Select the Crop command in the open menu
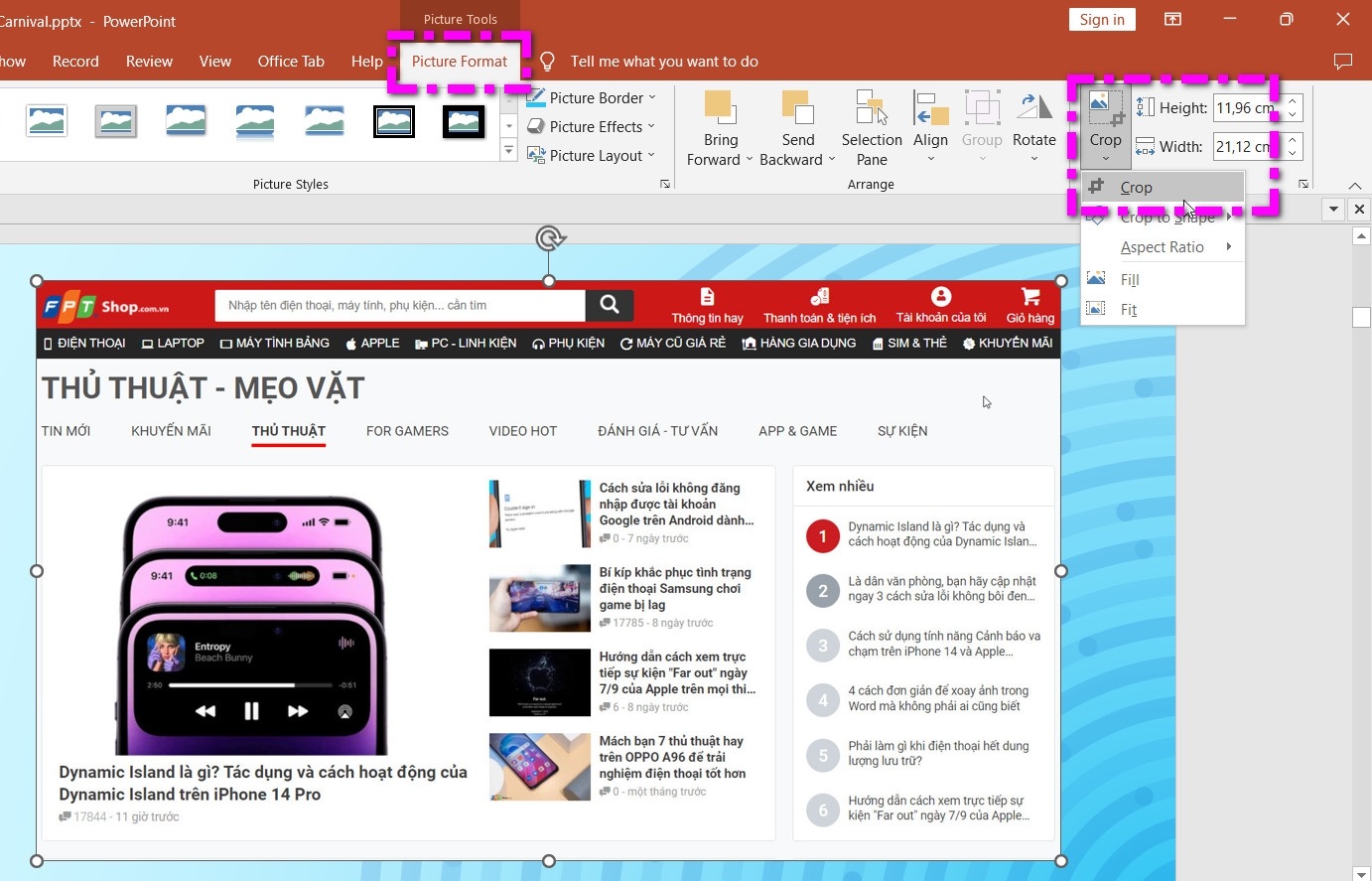The image size is (1372, 881). [1137, 187]
